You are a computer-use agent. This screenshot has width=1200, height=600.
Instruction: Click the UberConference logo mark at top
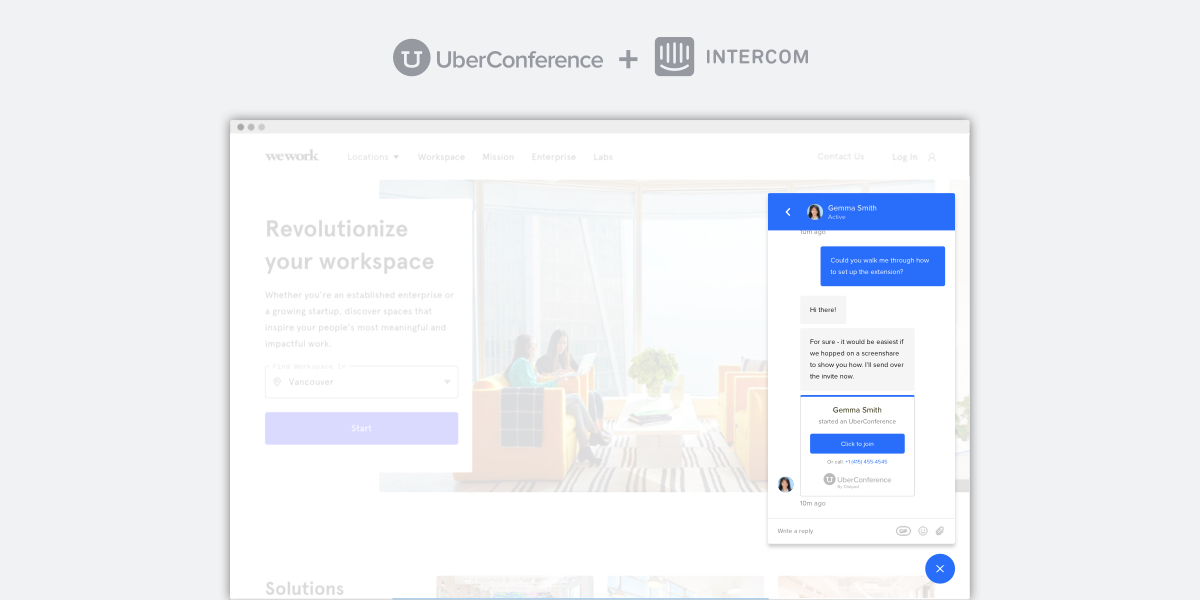coord(411,57)
